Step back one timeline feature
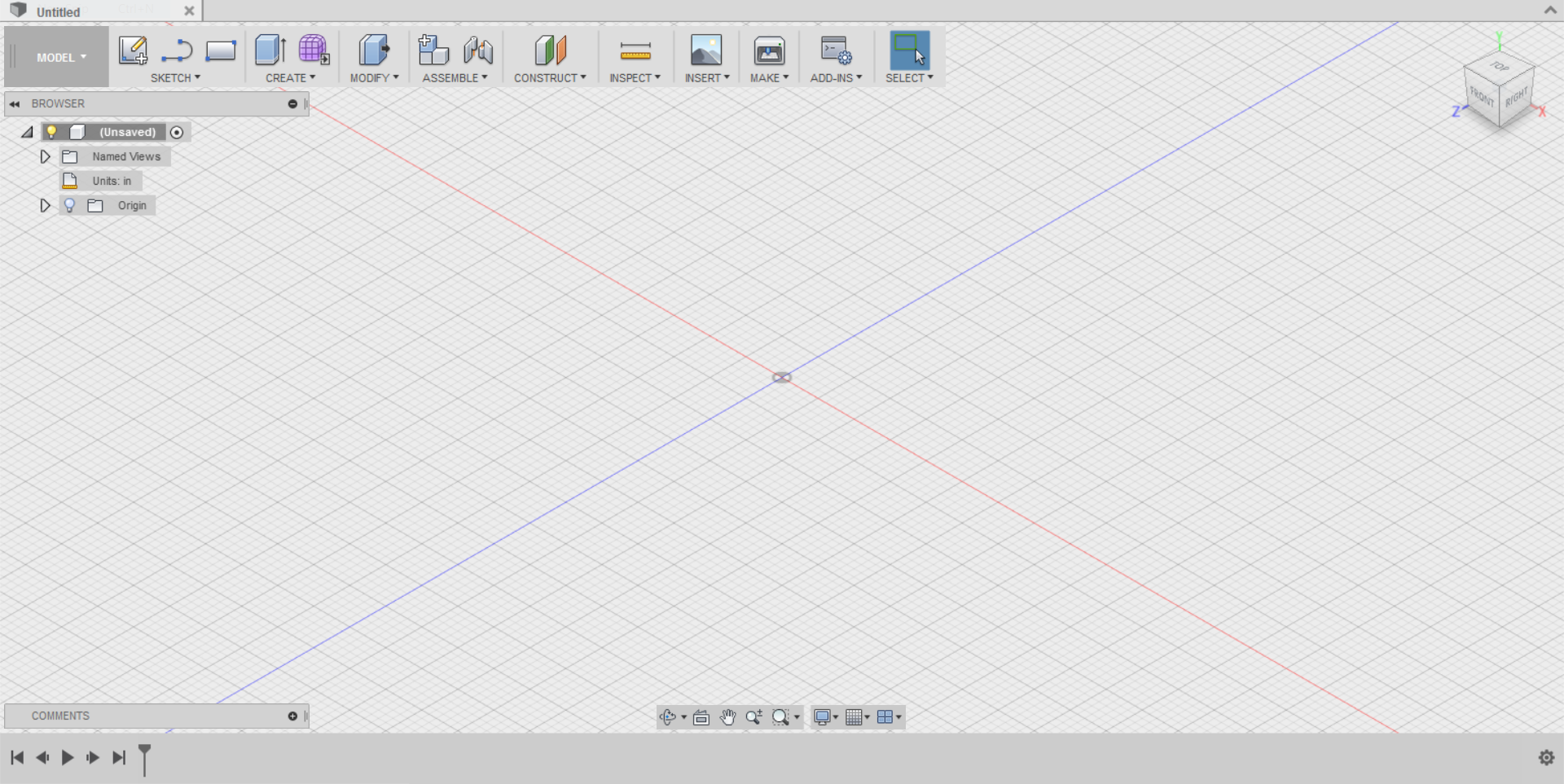 click(x=42, y=758)
